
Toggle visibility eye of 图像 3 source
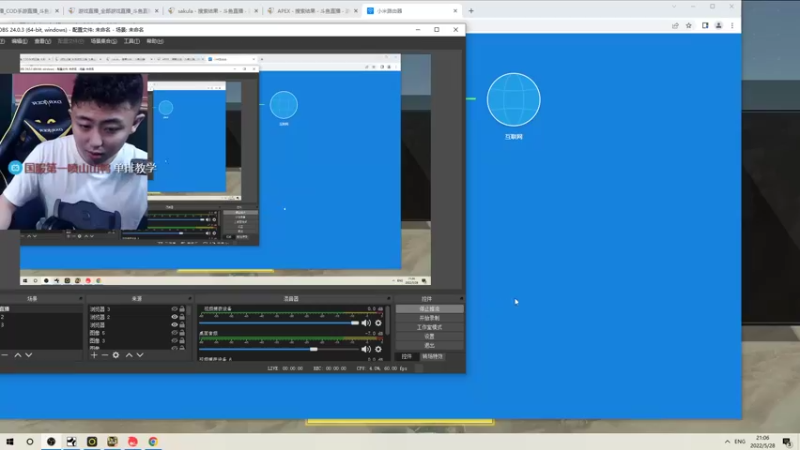[x=174, y=340]
